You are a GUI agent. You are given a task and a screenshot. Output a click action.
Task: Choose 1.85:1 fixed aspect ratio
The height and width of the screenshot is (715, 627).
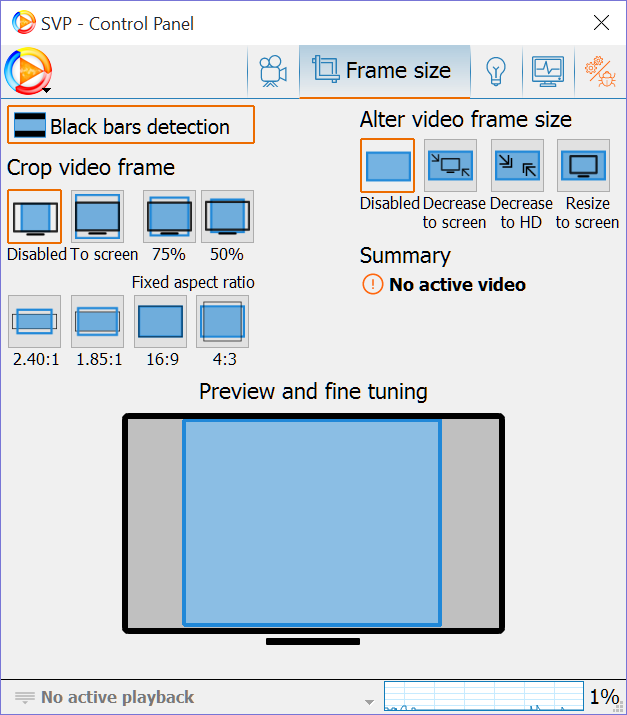tap(97, 321)
